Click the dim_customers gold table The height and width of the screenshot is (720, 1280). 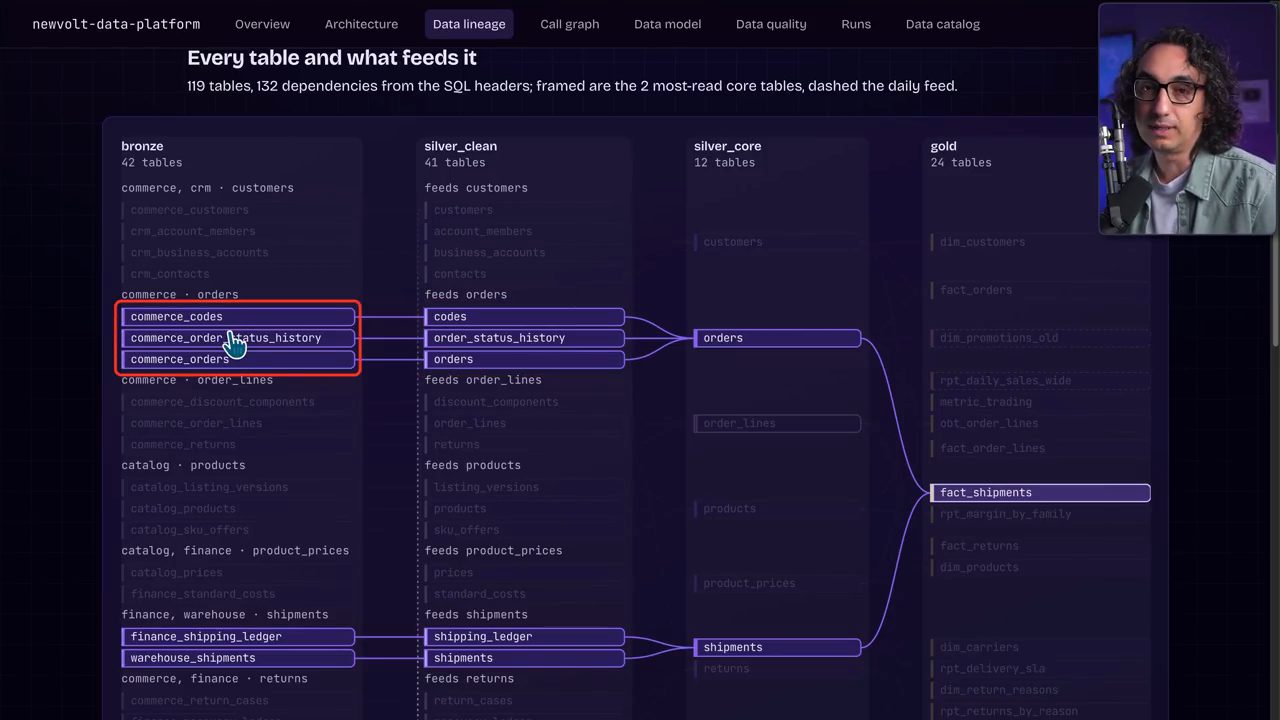[1041, 242]
